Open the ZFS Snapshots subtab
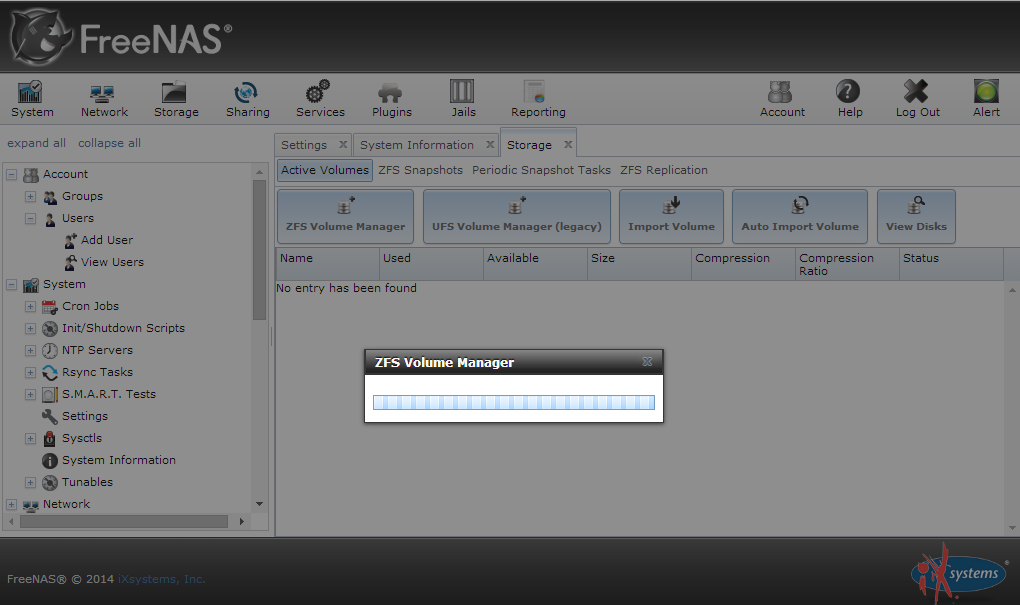The height and width of the screenshot is (605, 1020). pyautogui.click(x=420, y=170)
